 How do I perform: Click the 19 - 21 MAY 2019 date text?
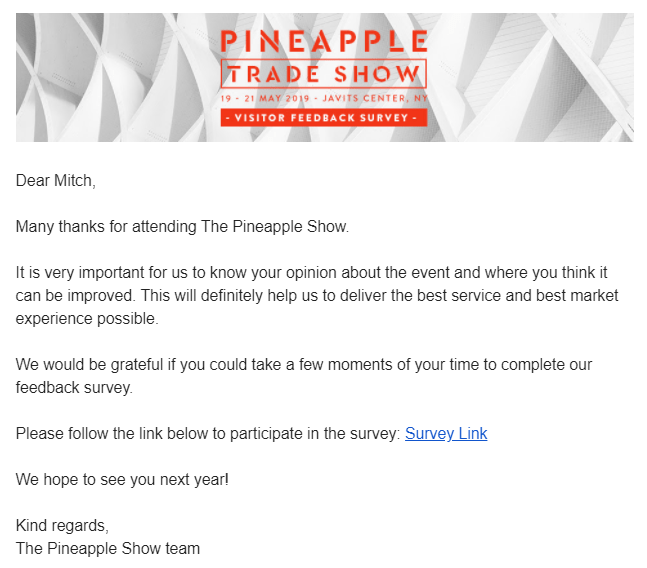tap(264, 98)
